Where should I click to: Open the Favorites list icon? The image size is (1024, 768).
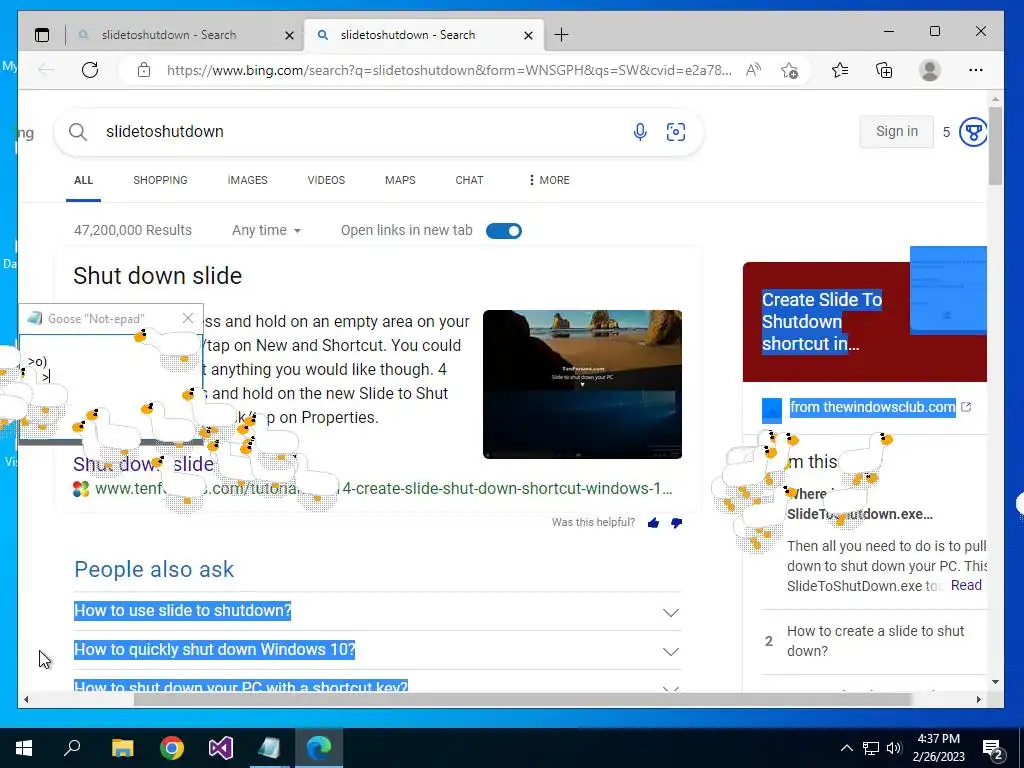pyautogui.click(x=840, y=70)
